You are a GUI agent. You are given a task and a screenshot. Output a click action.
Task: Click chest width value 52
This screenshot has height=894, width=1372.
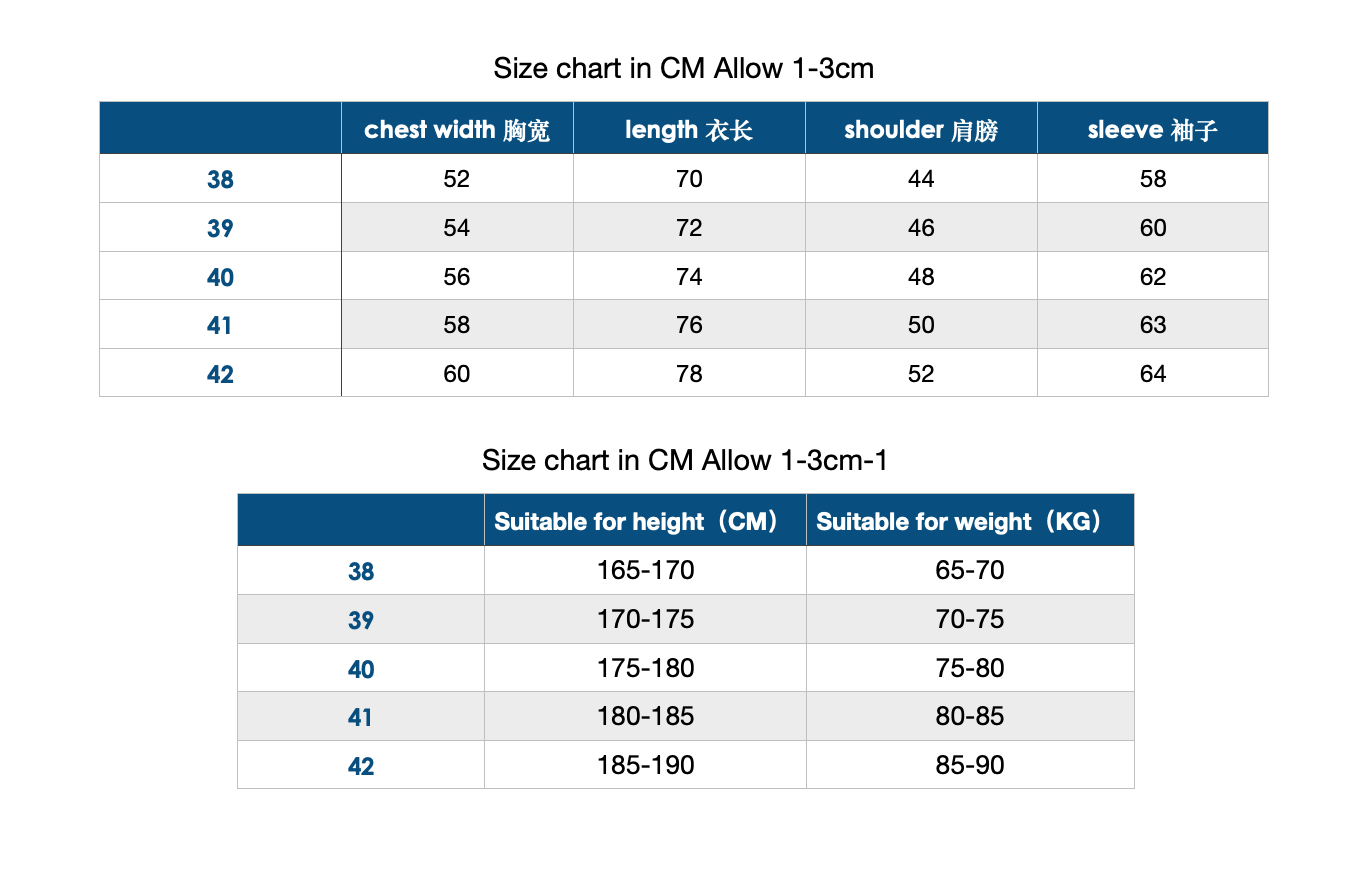pyautogui.click(x=457, y=179)
